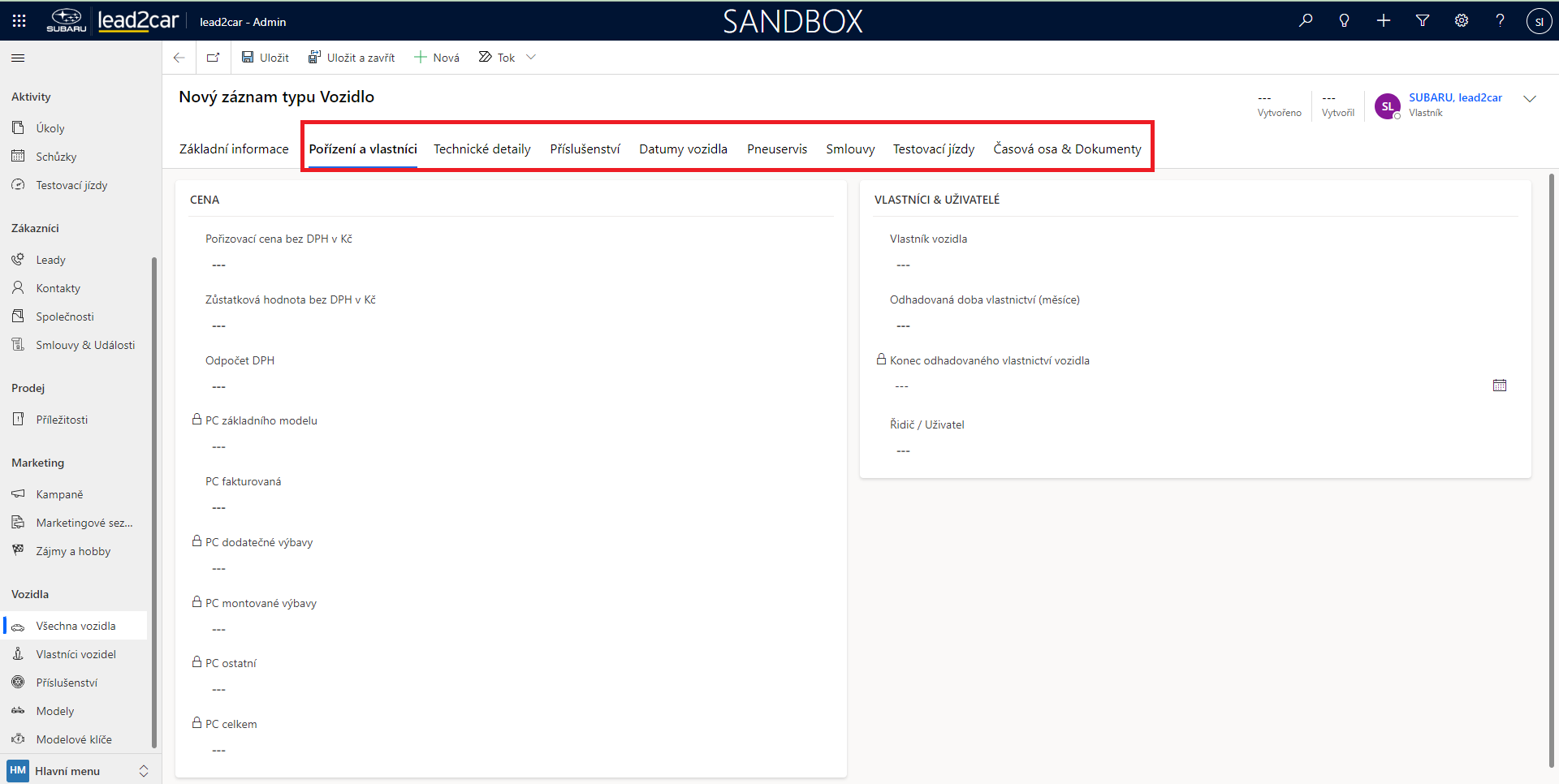1559x784 pixels.
Task: Open the SUBARU, lead2car owner link
Action: click(x=1454, y=97)
